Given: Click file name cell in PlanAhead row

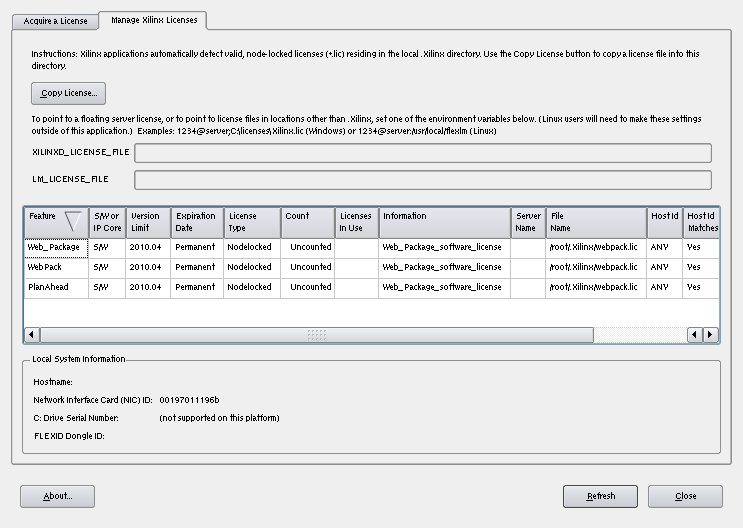Looking at the screenshot, I should (x=597, y=288).
